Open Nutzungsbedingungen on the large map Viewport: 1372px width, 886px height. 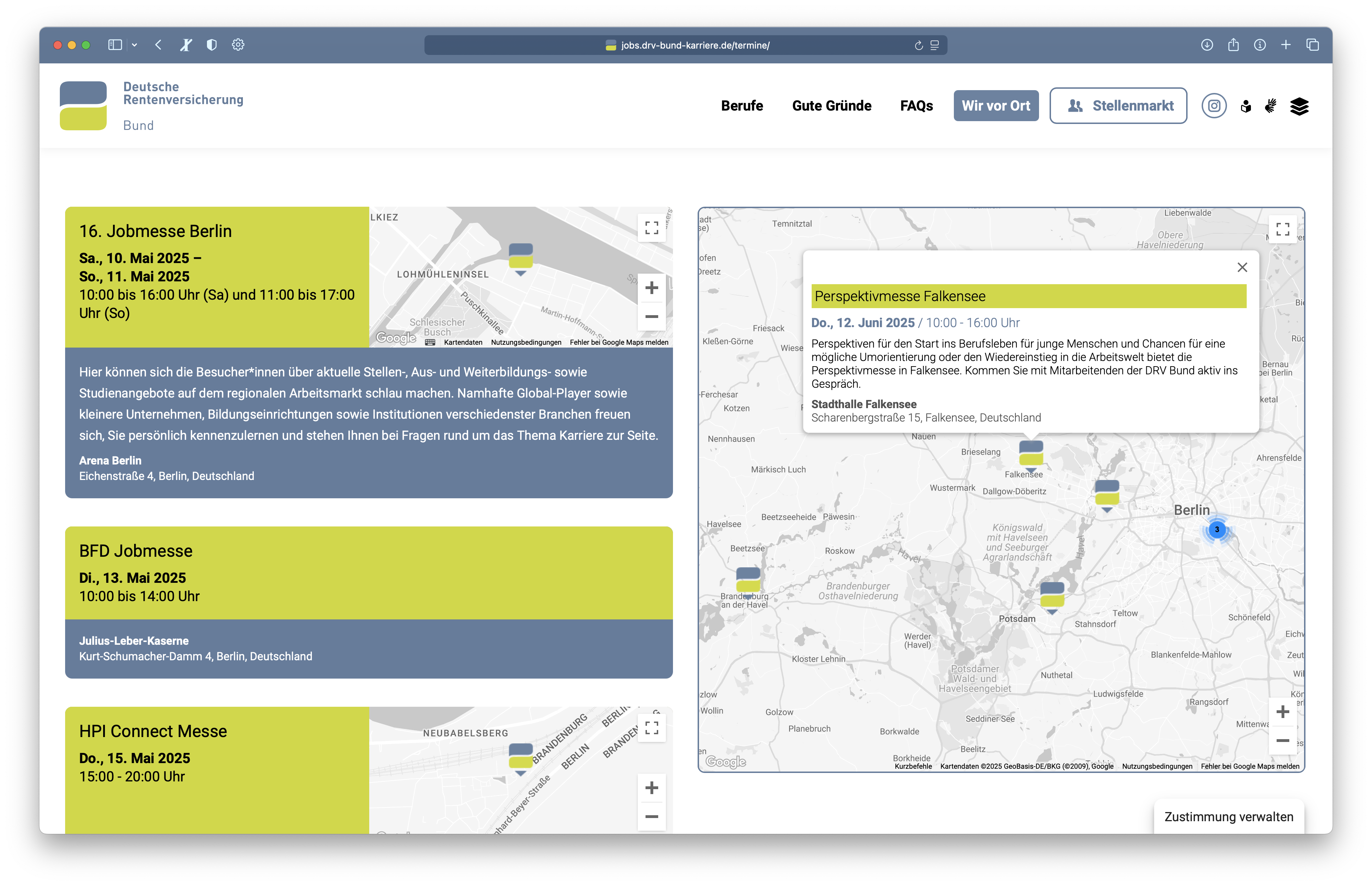[1157, 766]
